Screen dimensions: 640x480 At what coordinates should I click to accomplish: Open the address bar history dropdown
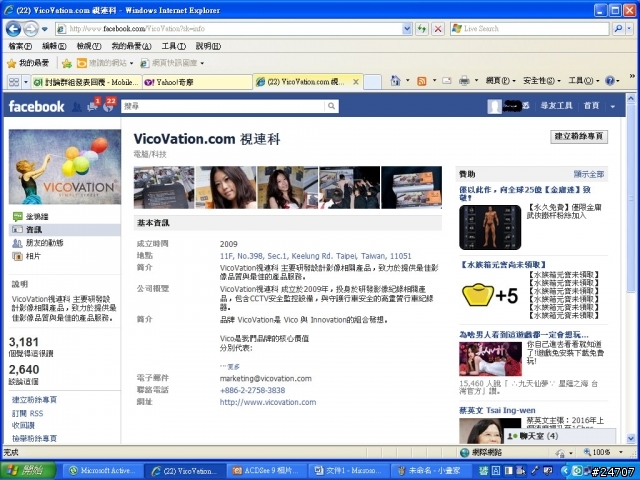[x=407, y=29]
